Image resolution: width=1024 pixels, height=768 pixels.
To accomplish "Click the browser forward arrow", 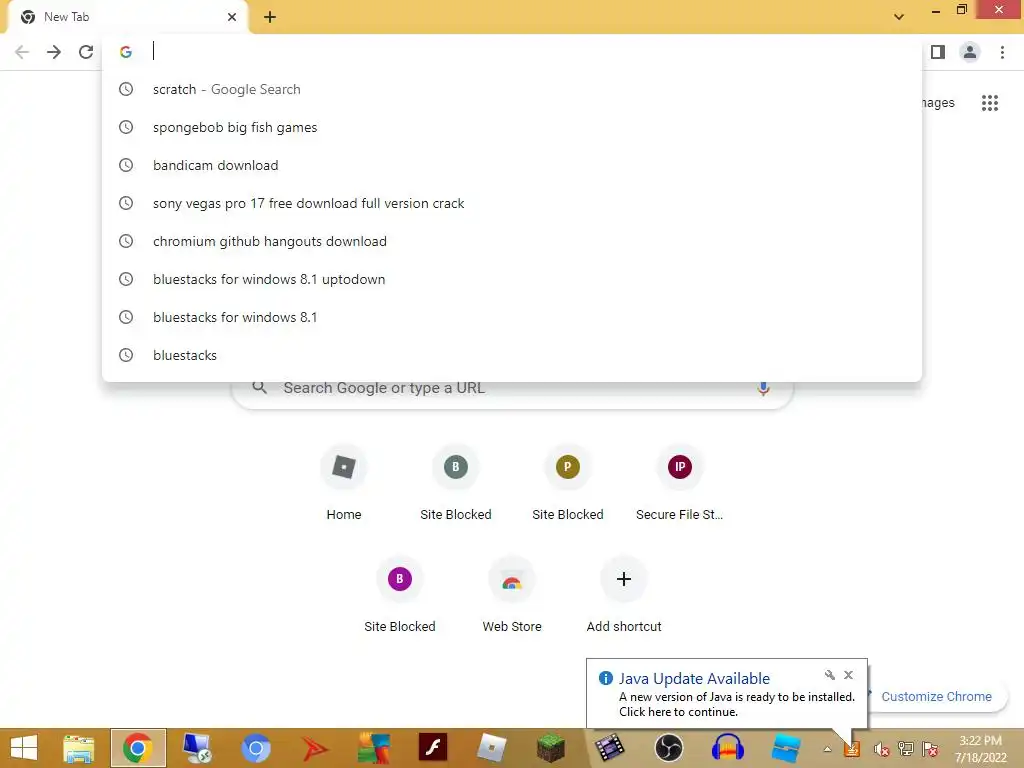I will coord(54,52).
